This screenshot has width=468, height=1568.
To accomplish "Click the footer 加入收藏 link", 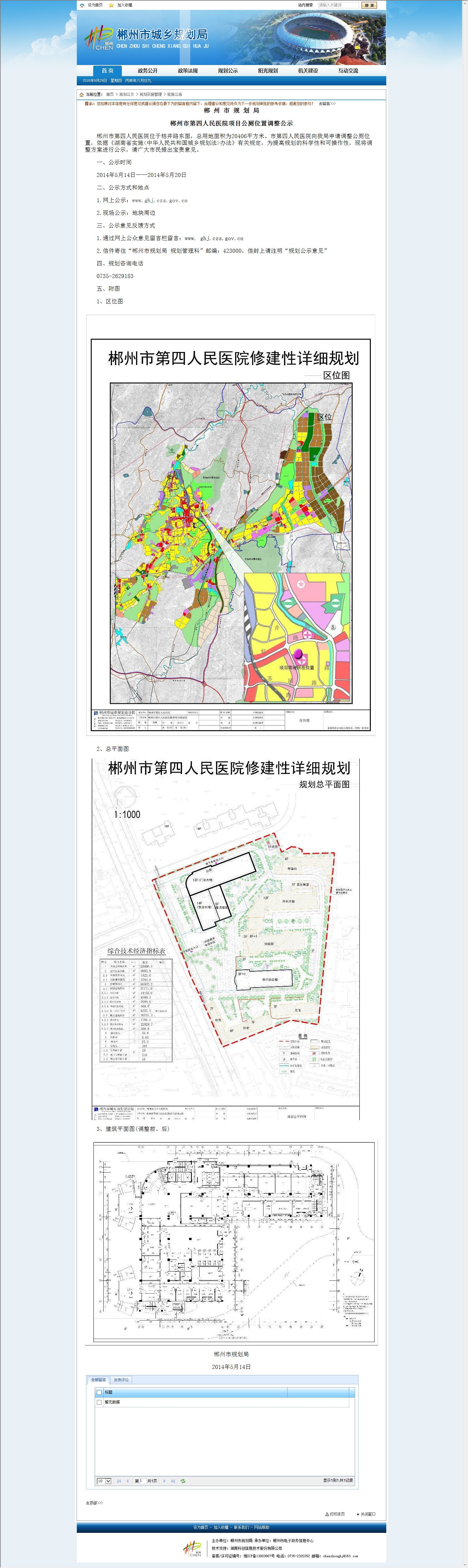I will coord(221,1527).
